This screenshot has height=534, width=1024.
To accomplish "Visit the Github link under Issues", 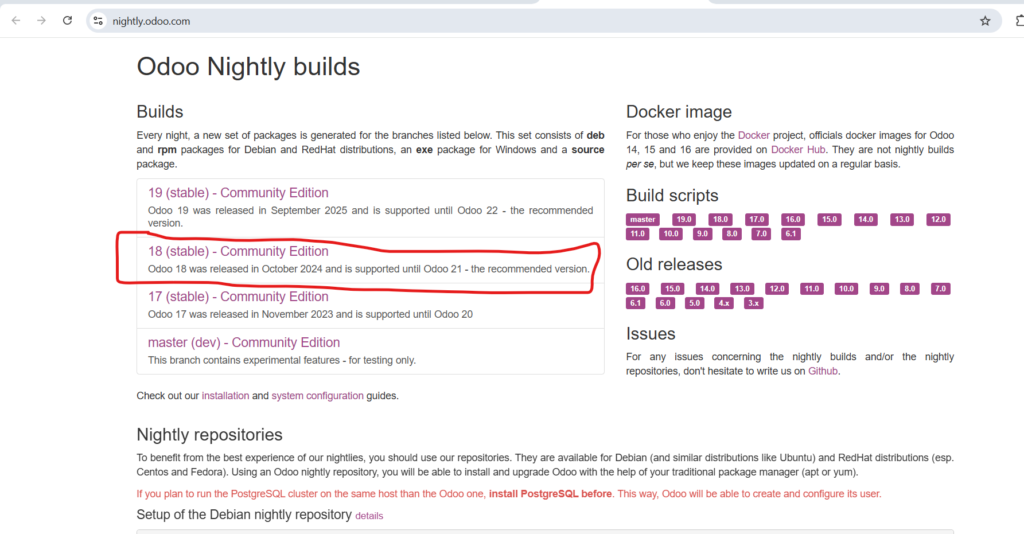I will tap(823, 371).
